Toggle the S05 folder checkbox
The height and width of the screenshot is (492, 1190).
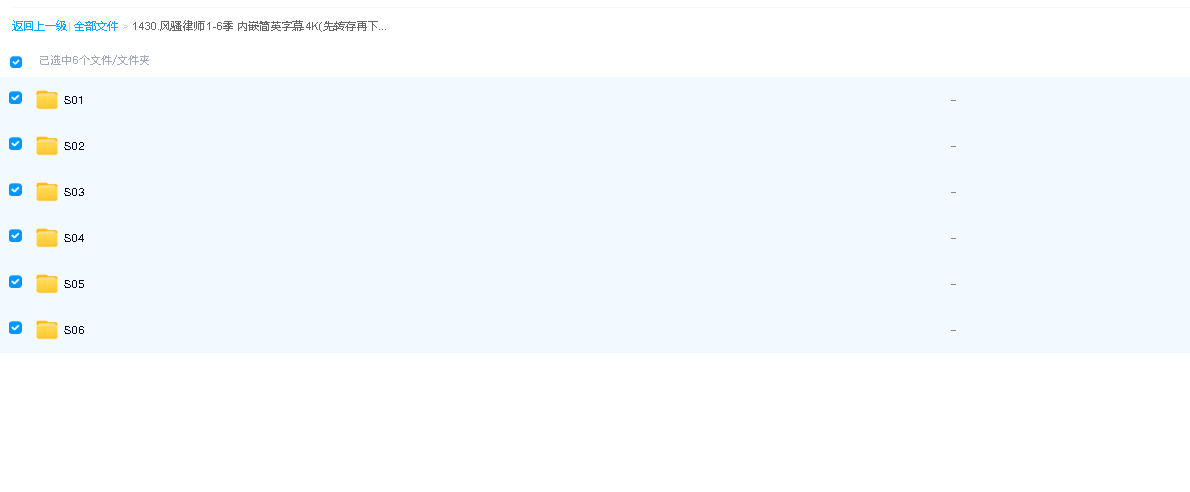(15, 282)
